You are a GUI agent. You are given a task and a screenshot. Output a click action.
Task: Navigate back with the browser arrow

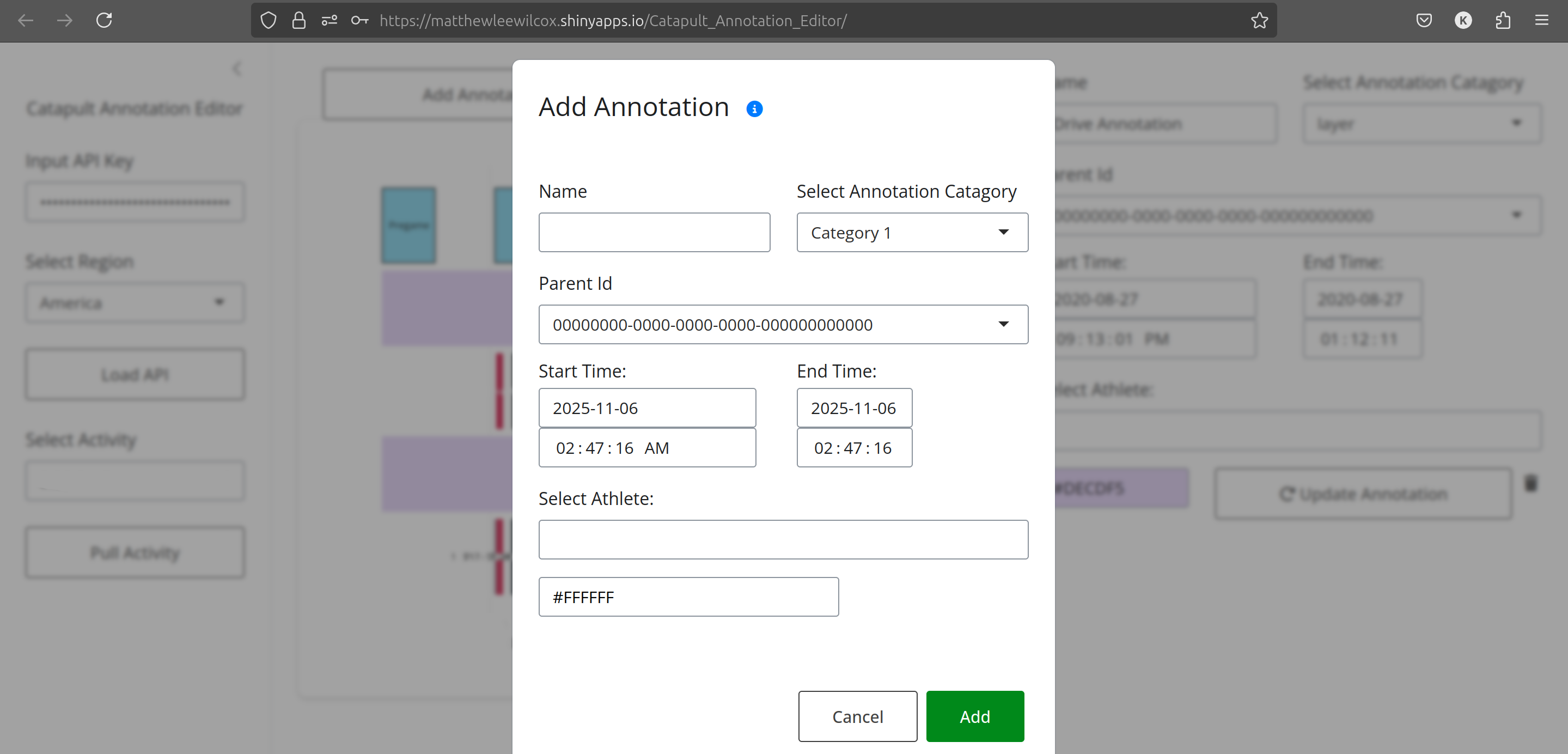(26, 20)
